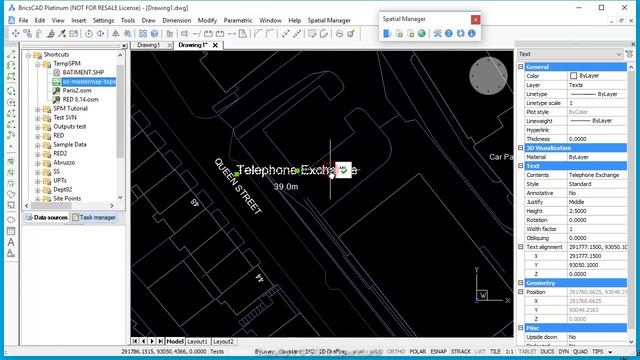This screenshot has width=640, height=360.
Task: Close the active Drawing1* tab
Action: [x=215, y=45]
